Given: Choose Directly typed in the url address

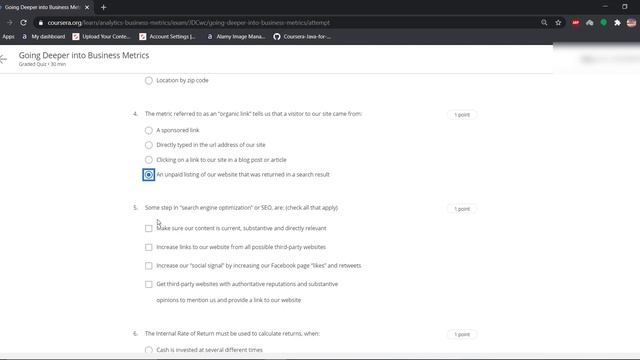Looking at the screenshot, I should (149, 145).
